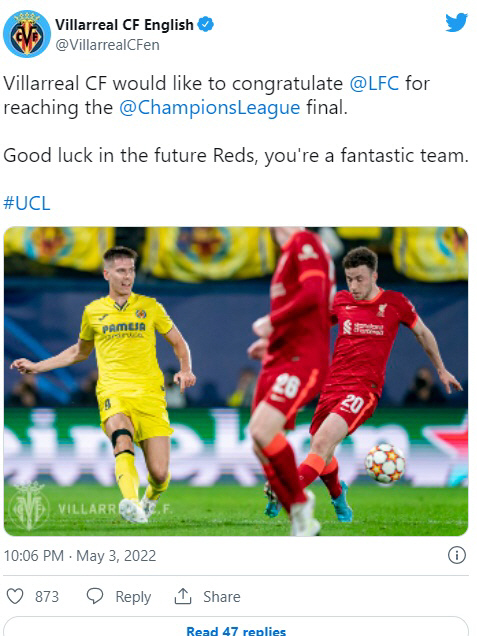Click the blue verified badge icon
The image size is (477, 636).
tap(206, 24)
